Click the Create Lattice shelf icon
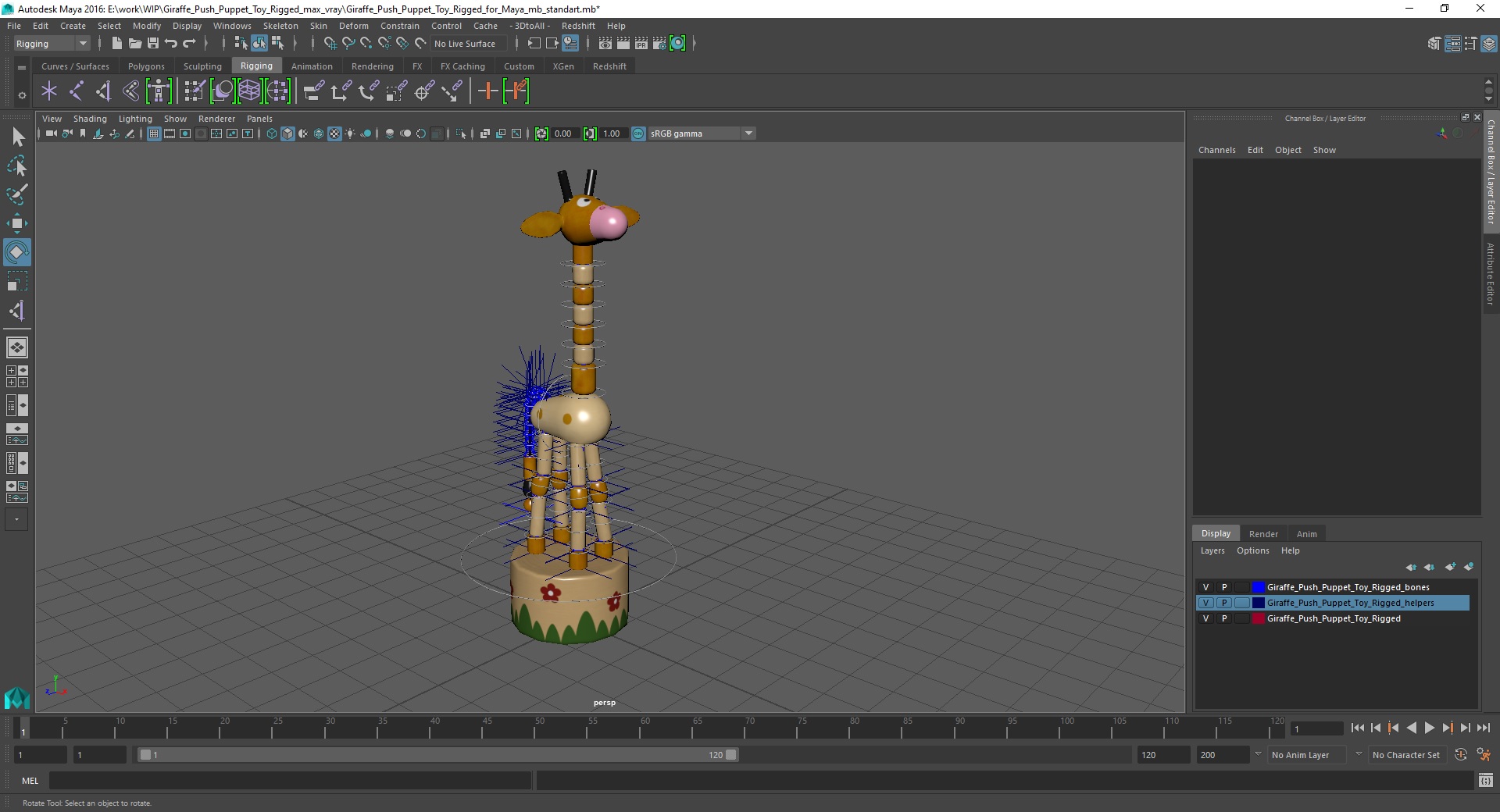Viewport: 1500px width, 812px height. point(249,91)
